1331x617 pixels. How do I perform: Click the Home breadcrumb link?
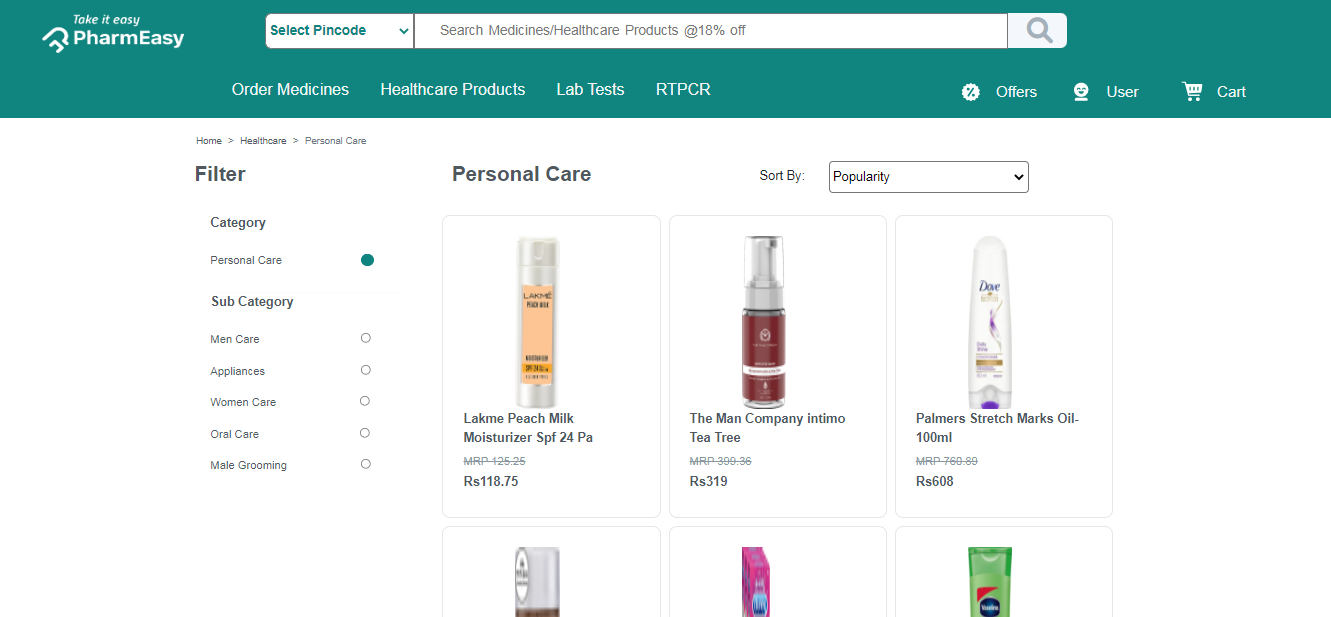(209, 141)
